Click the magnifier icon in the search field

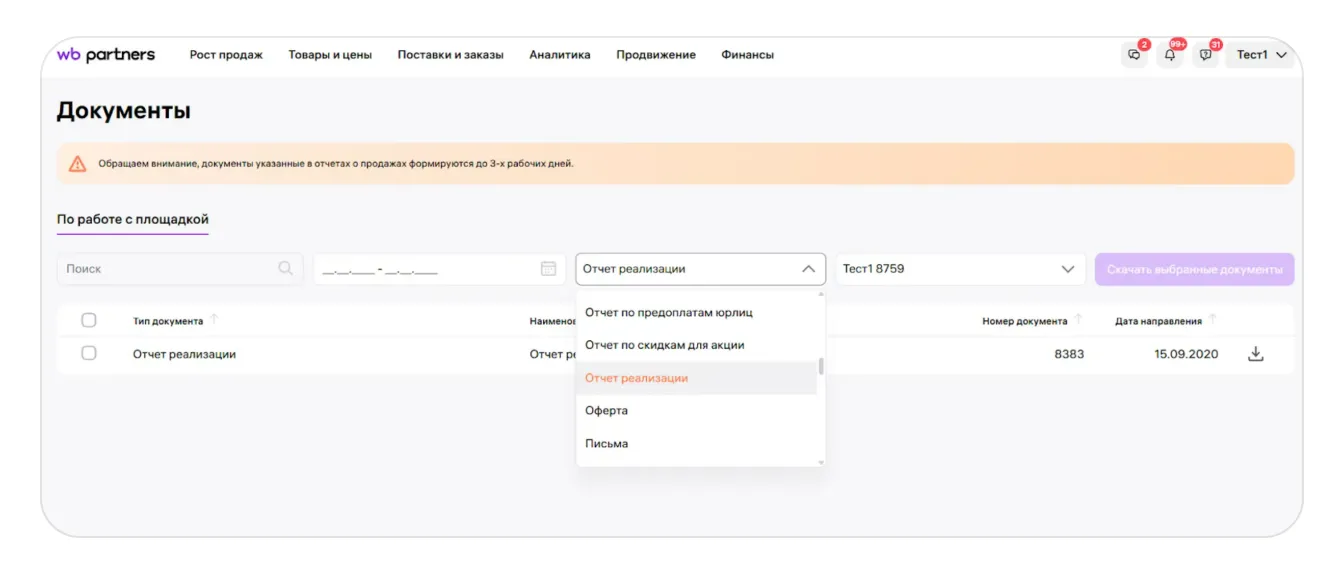coord(286,269)
